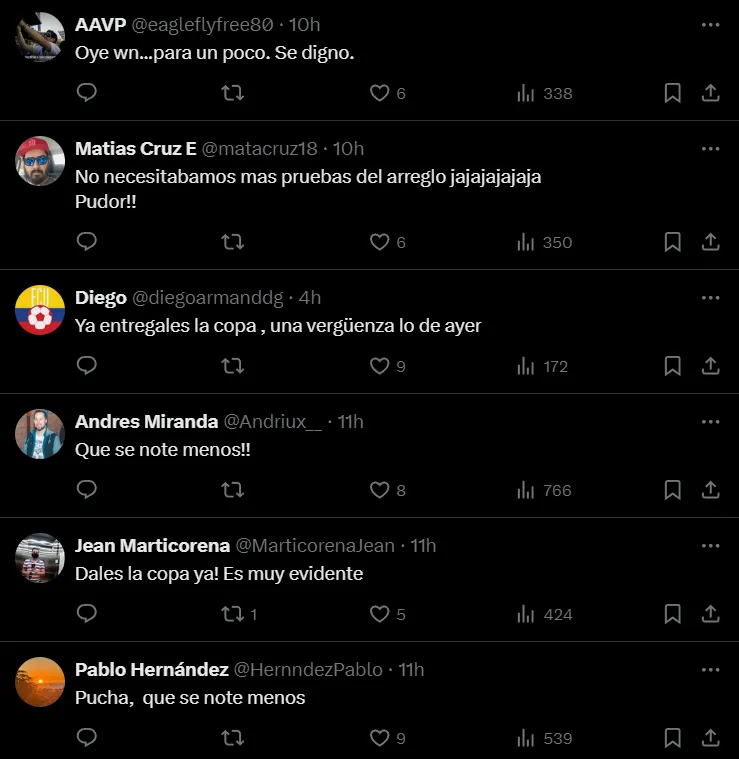Share AAVP's tweet
The height and width of the screenshot is (759, 739).
(x=711, y=93)
